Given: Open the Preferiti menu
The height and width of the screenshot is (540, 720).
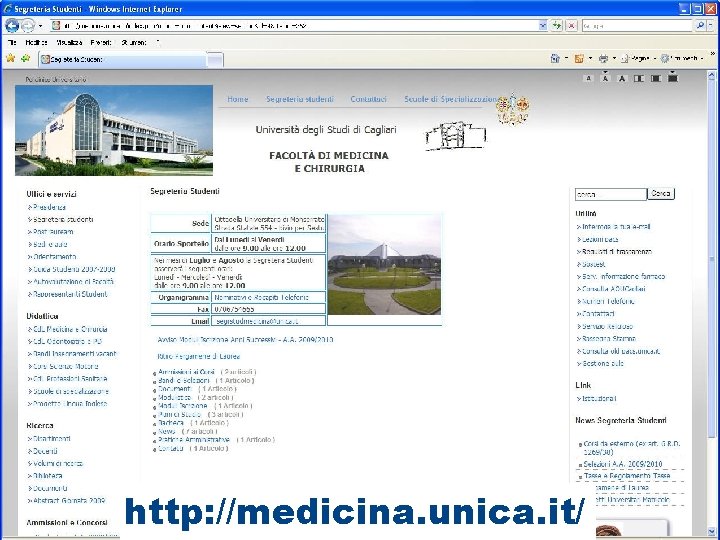Looking at the screenshot, I should (101, 43).
